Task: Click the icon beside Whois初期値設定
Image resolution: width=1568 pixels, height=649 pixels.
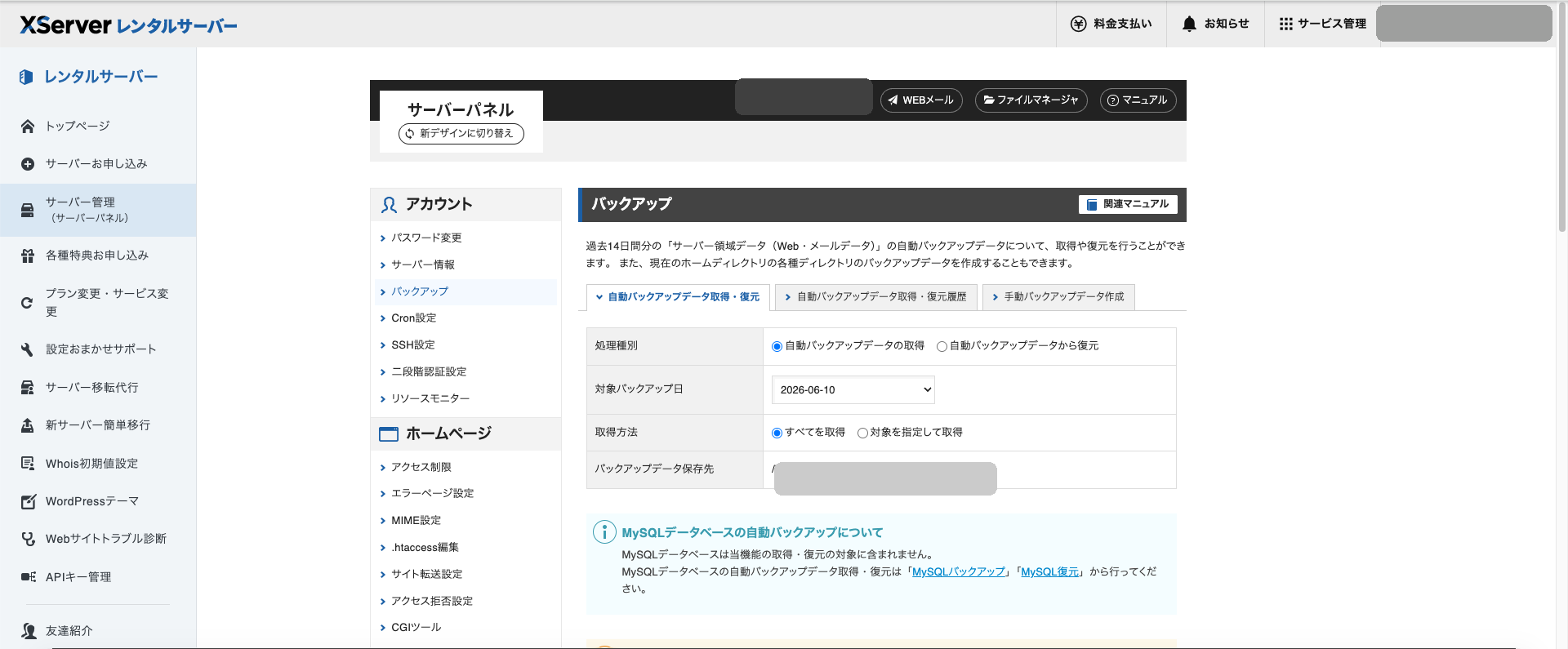Action: [x=28, y=463]
